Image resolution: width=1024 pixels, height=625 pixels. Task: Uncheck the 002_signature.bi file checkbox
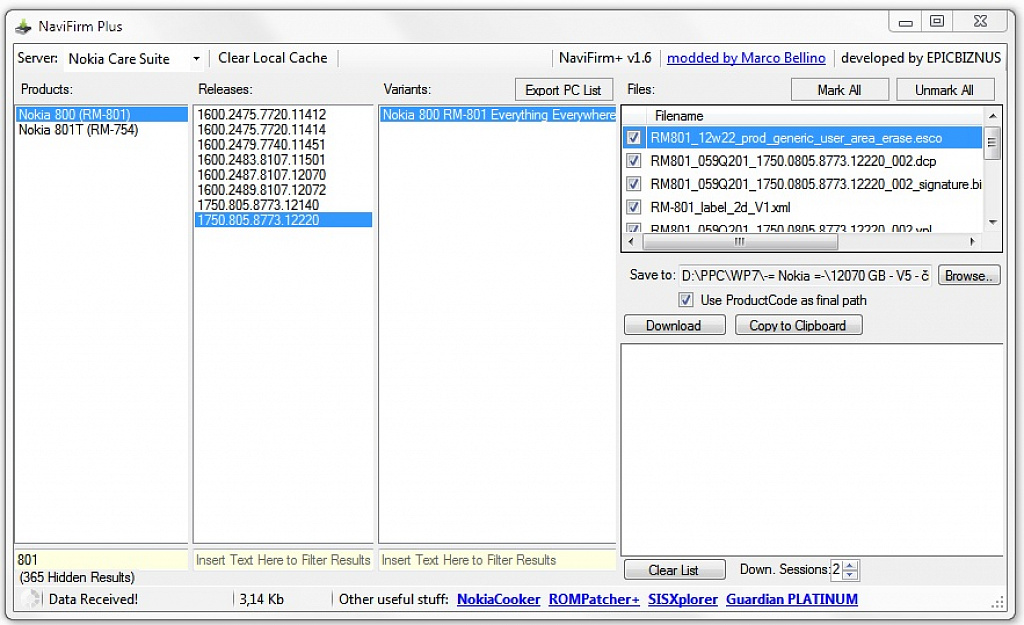[x=633, y=184]
